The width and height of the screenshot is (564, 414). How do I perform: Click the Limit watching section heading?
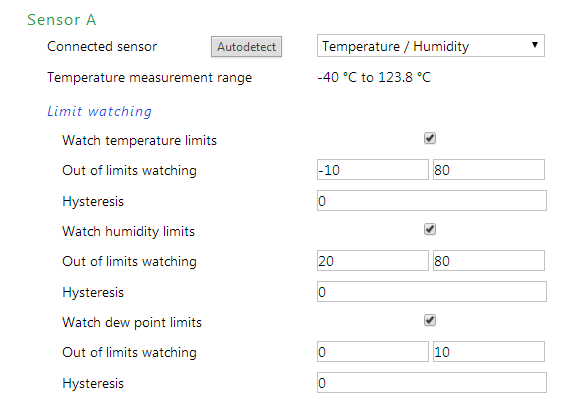click(x=100, y=112)
